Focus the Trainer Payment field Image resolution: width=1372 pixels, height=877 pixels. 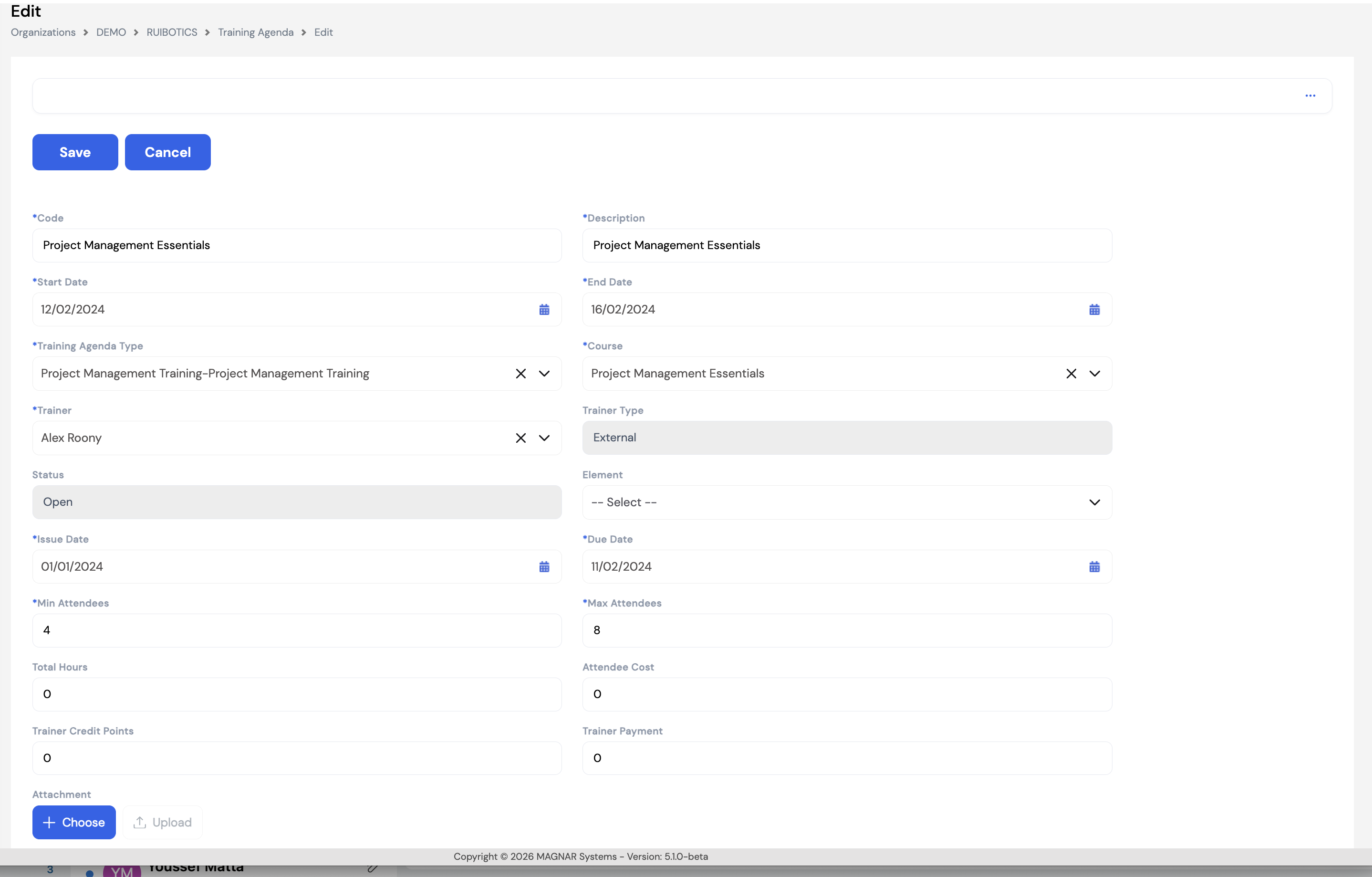pyautogui.click(x=847, y=758)
